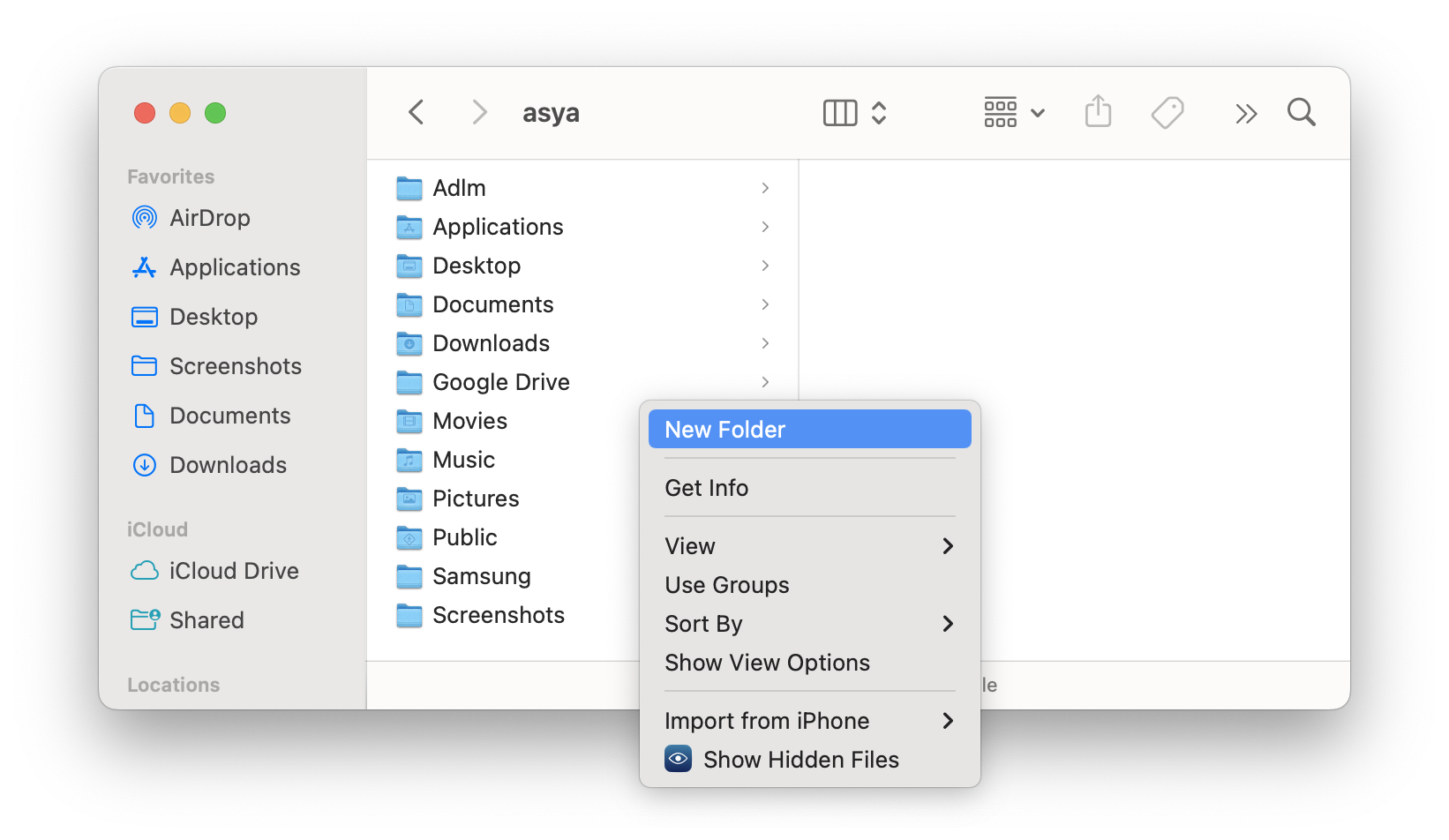
Task: Open the Group By dropdown in toolbar
Action: (1014, 113)
